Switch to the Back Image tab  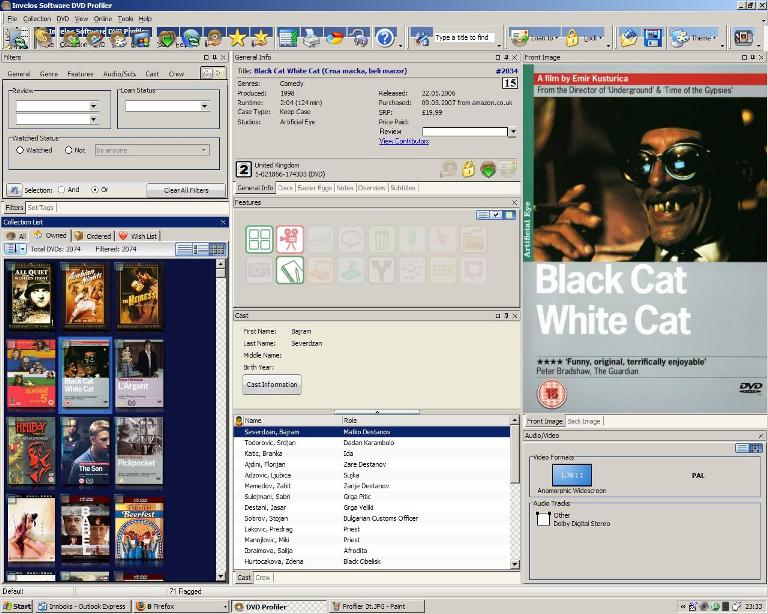[x=584, y=421]
